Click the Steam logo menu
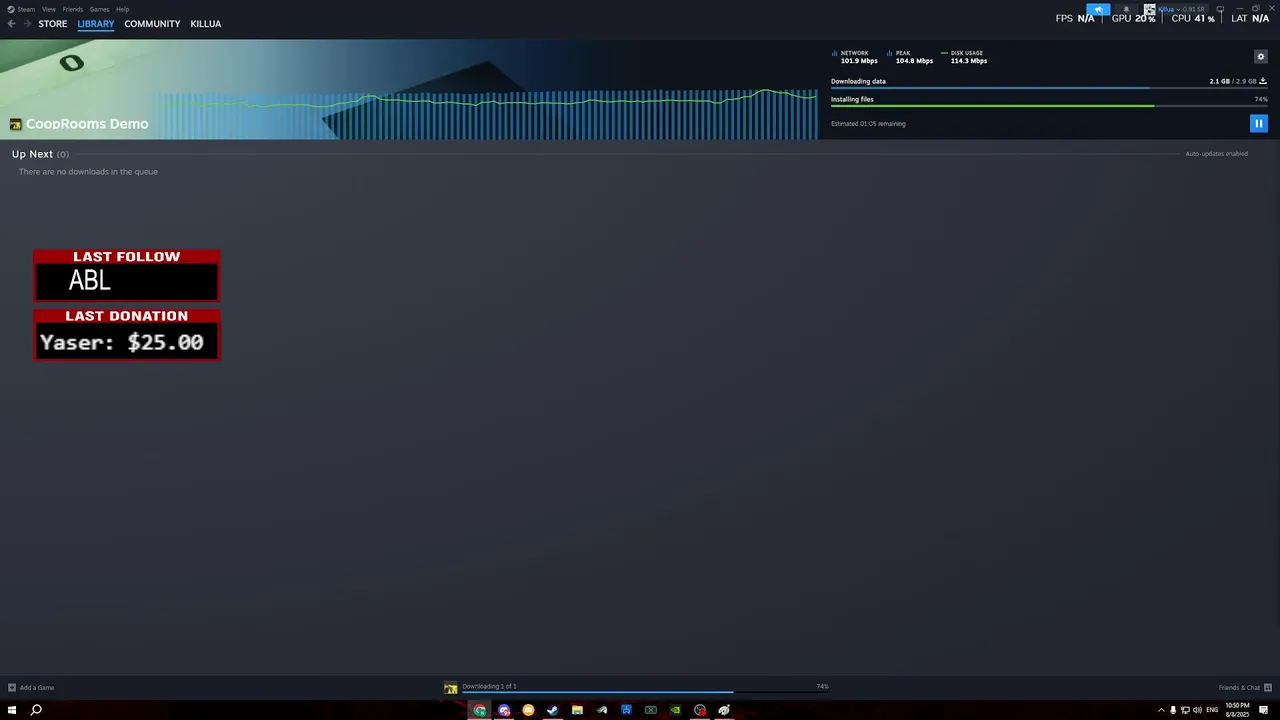 [21, 9]
